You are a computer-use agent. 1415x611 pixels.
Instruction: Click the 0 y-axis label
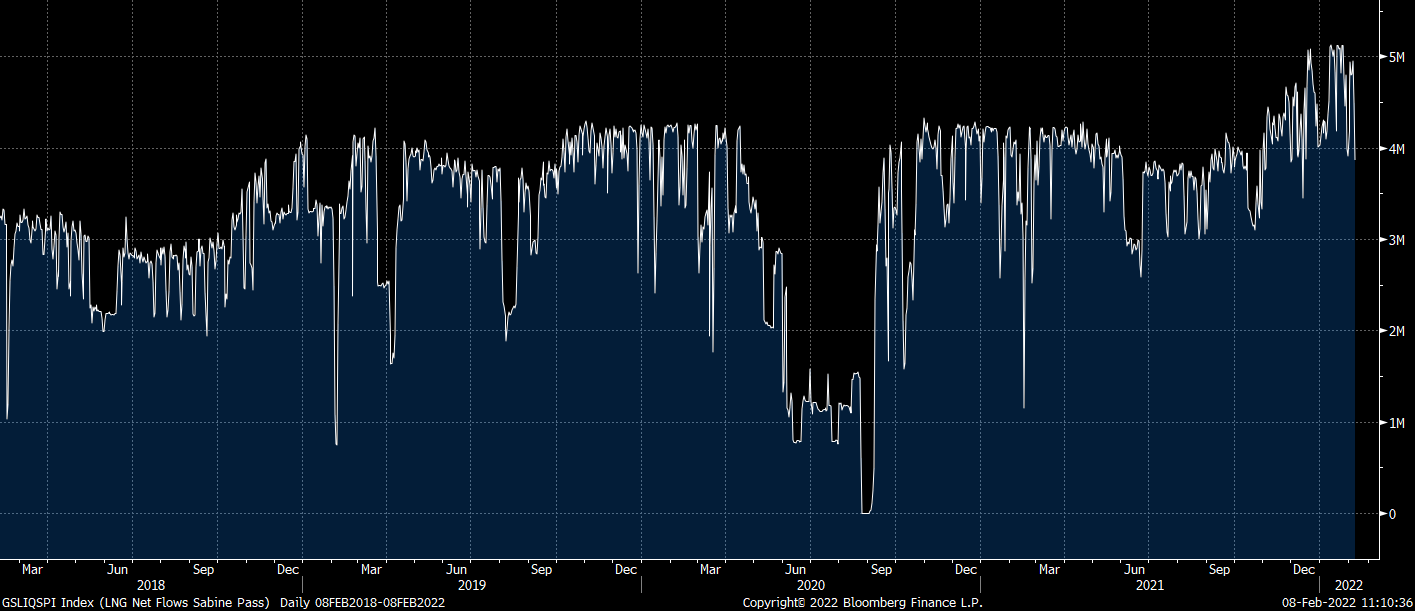click(1391, 514)
